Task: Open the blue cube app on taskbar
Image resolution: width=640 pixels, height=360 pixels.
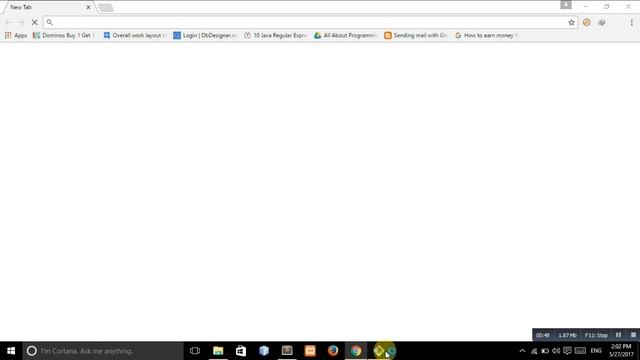Action: pyautogui.click(x=264, y=351)
